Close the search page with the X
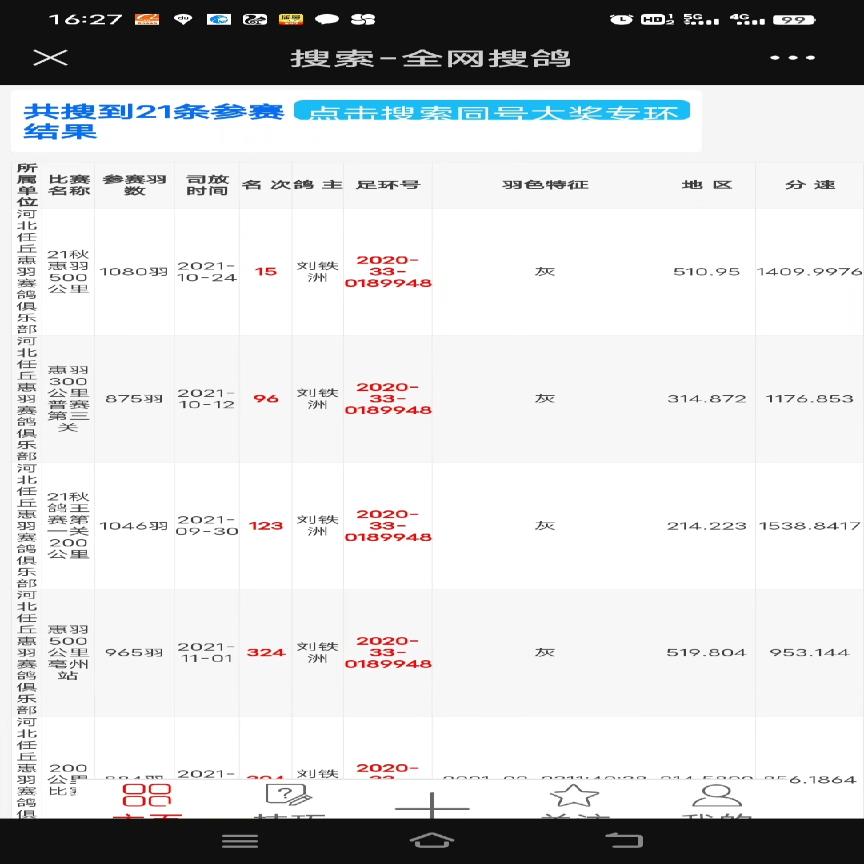The image size is (864, 864). (x=50, y=57)
